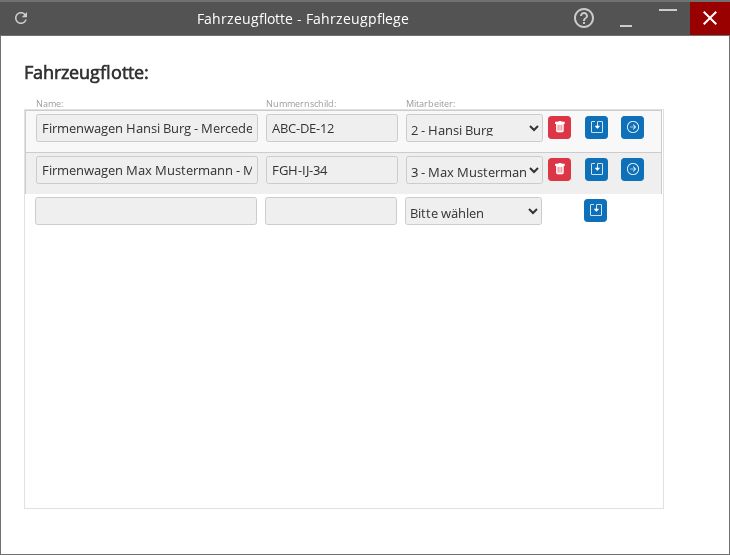Click the reload icon in title bar

click(x=21, y=18)
